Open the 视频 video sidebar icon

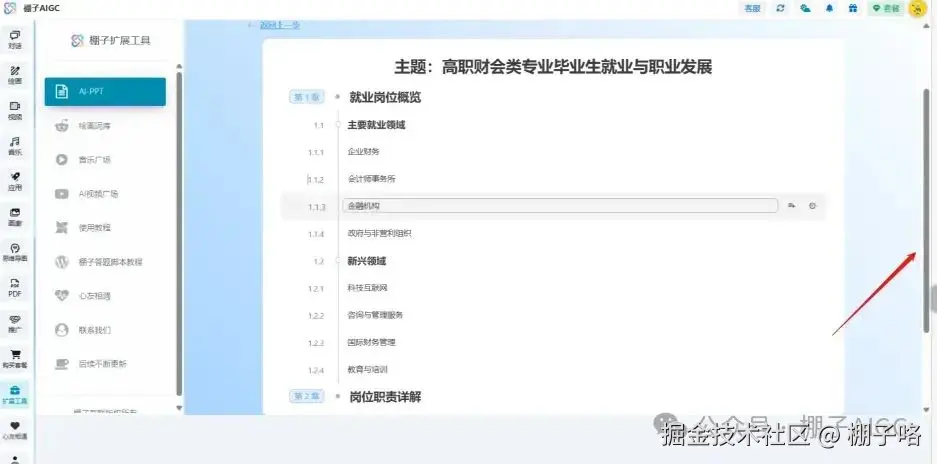[x=15, y=111]
